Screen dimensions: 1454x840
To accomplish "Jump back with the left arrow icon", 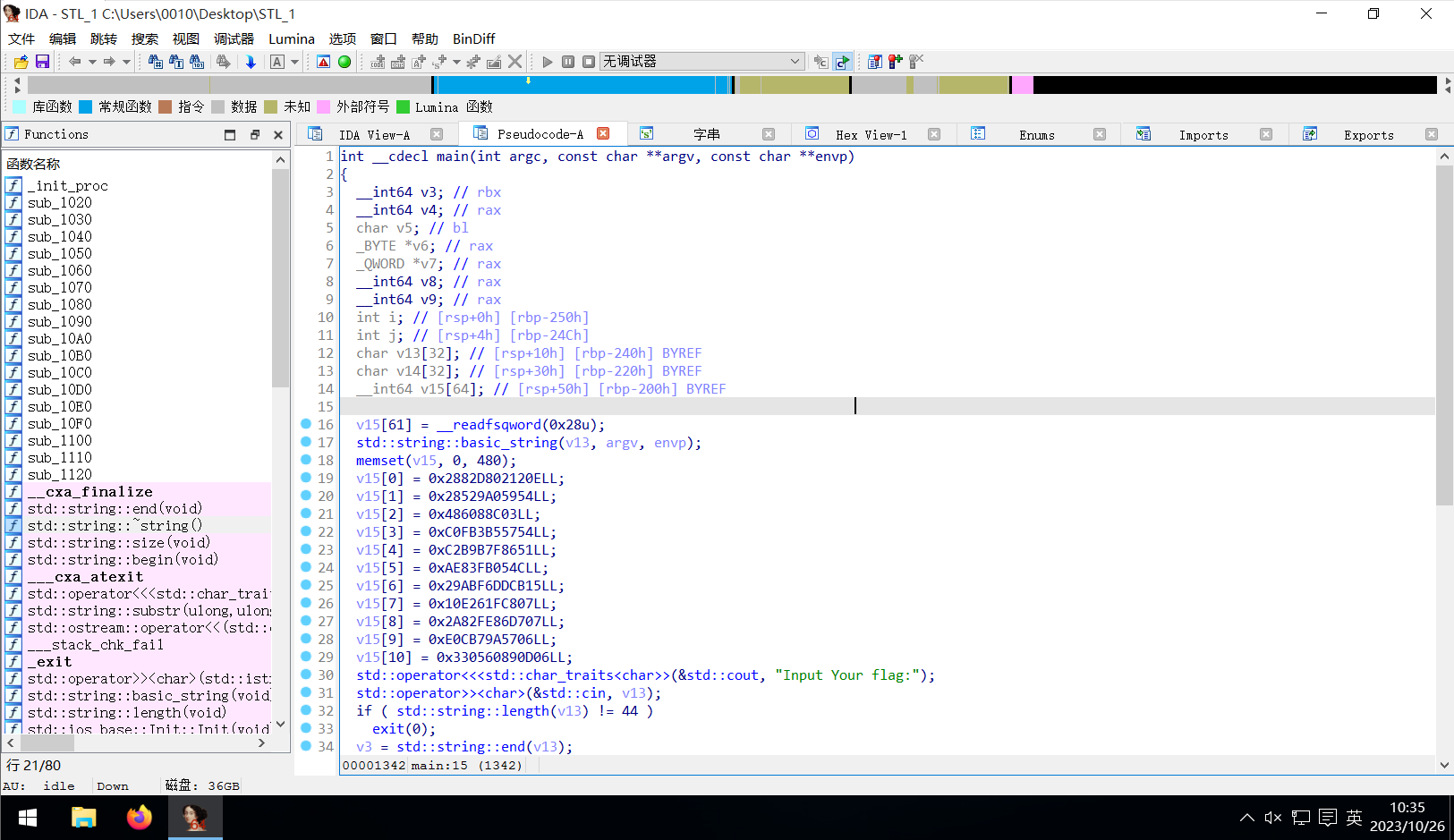I will (75, 62).
